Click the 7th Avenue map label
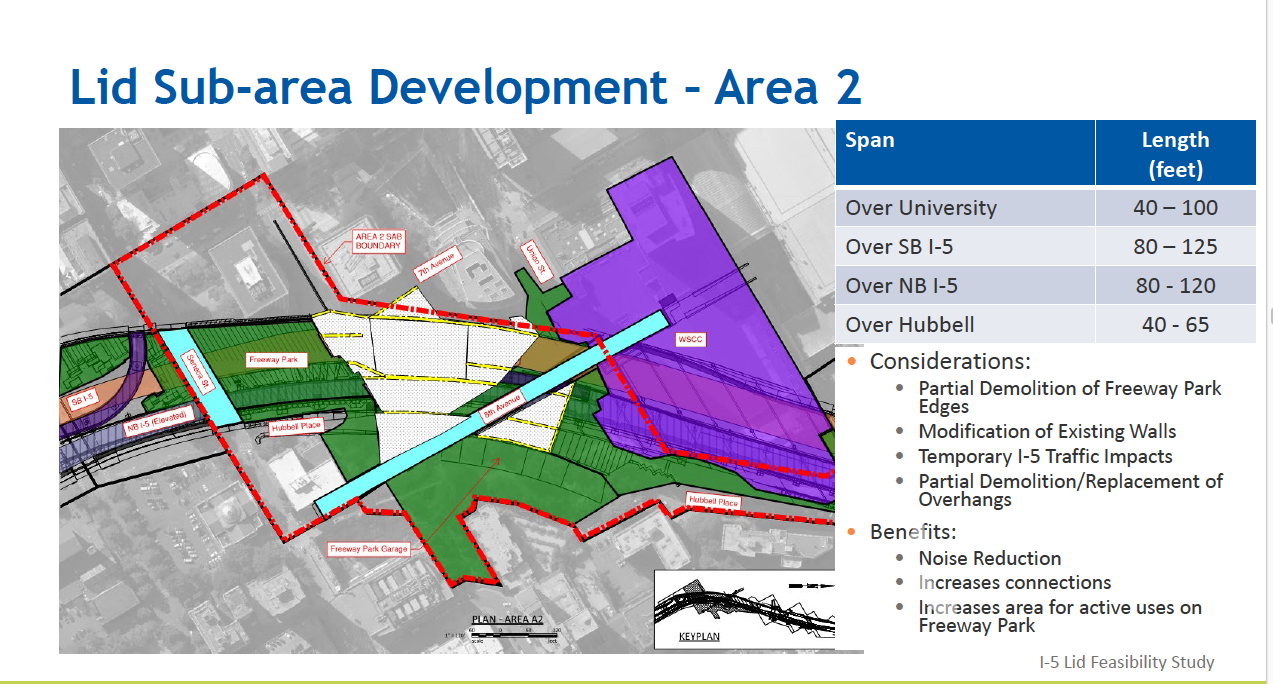The image size is (1273, 684). tap(436, 265)
